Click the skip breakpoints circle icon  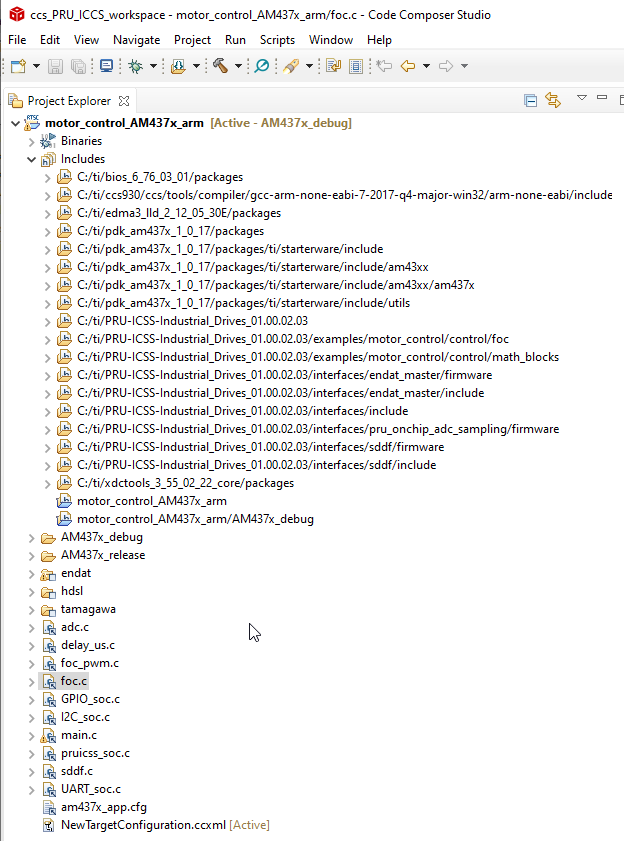coord(262,66)
